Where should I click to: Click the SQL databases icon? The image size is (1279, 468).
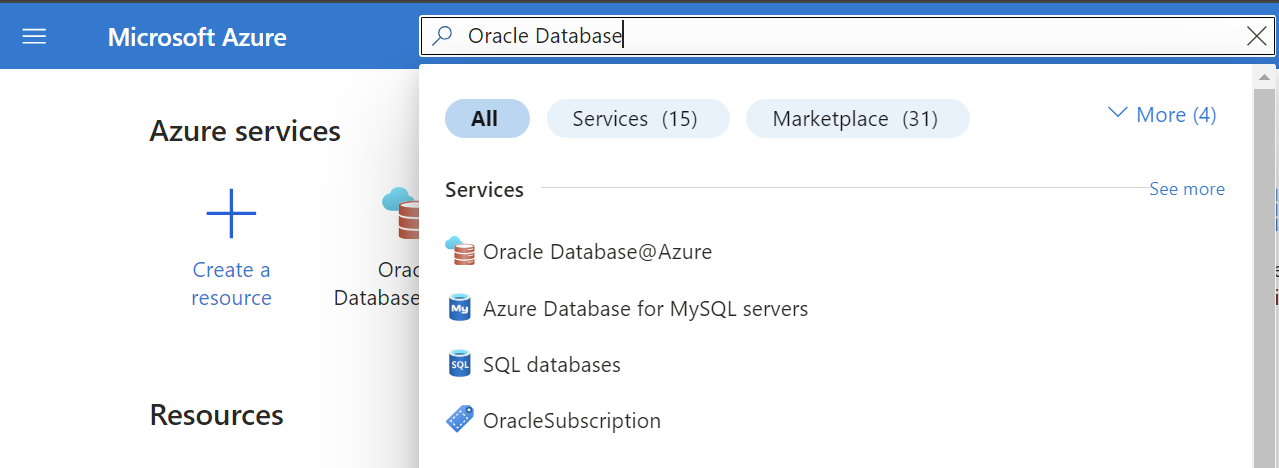point(460,364)
